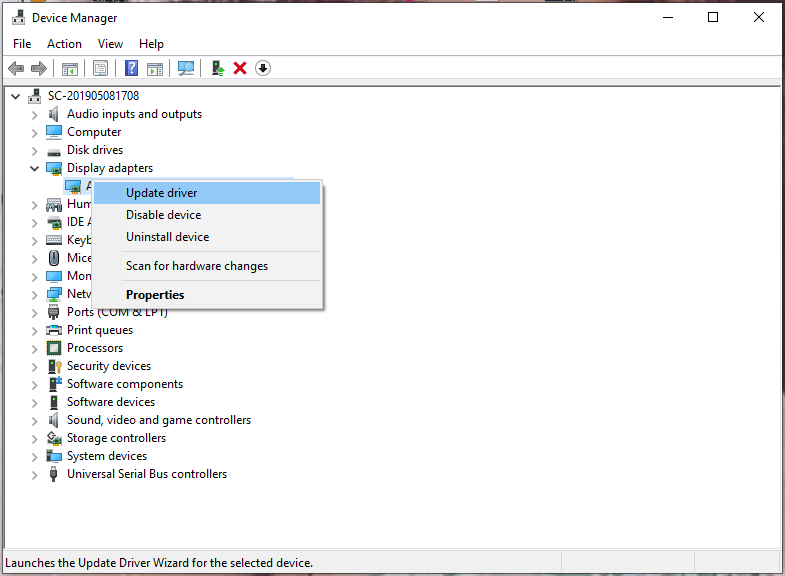This screenshot has width=785, height=576.
Task: Collapse the SC-201905081708 root node
Action: [16, 96]
